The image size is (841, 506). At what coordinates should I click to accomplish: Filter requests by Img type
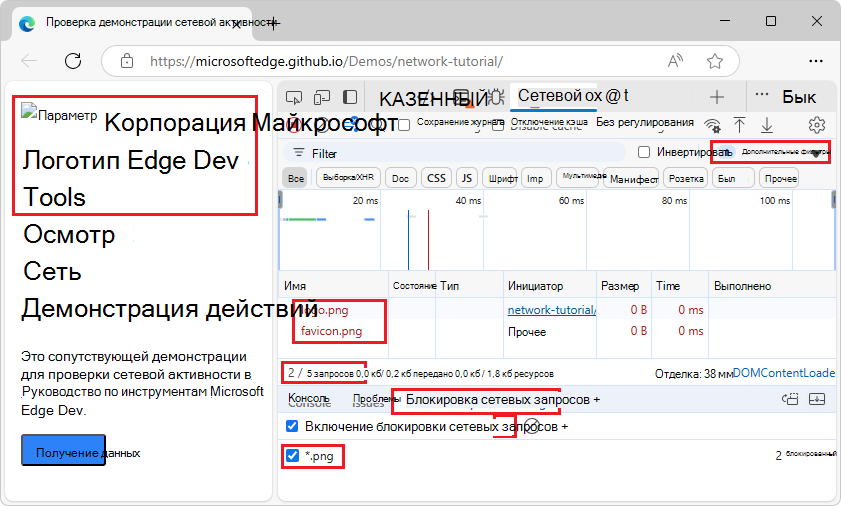click(x=535, y=178)
